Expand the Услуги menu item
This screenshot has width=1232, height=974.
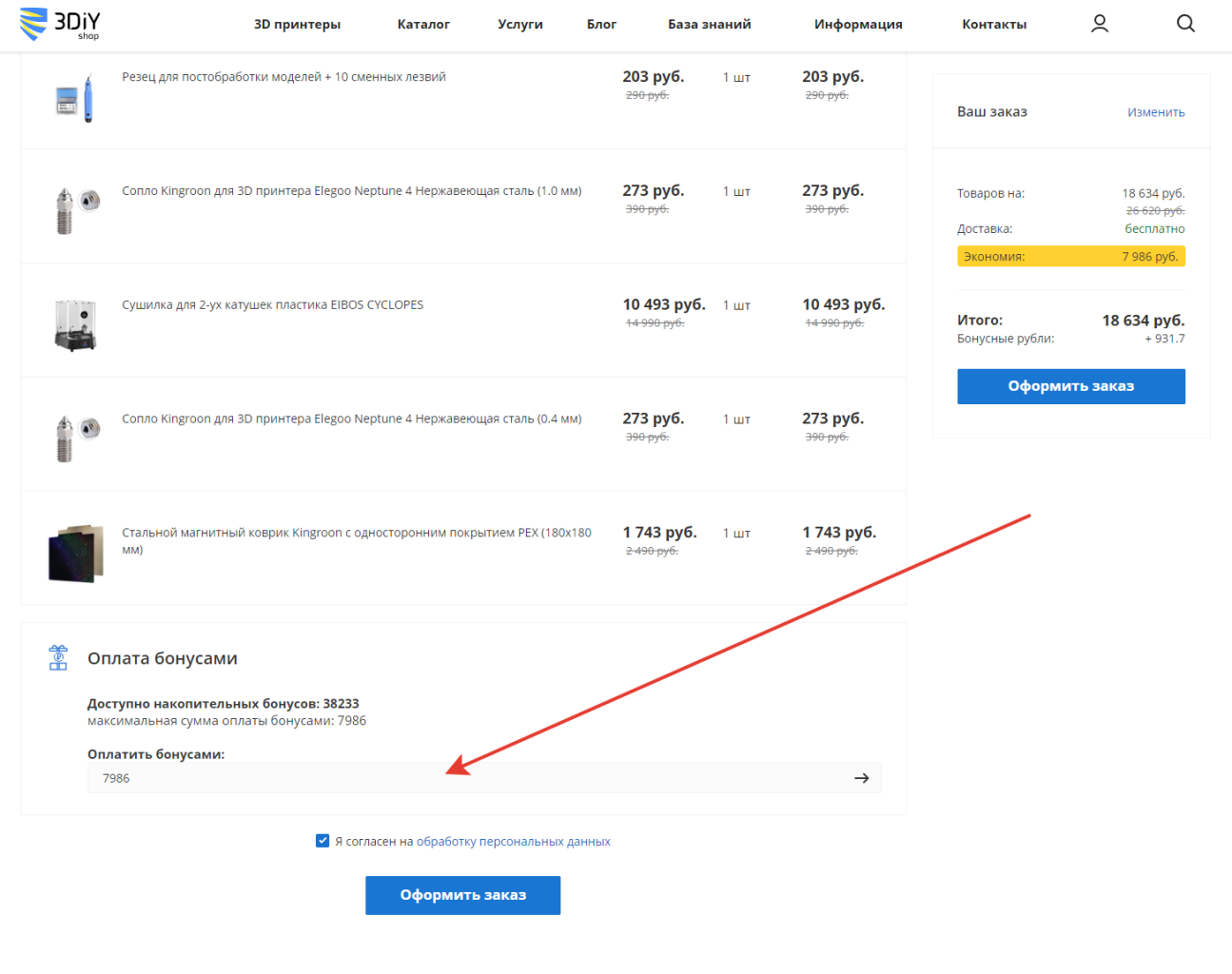(519, 25)
